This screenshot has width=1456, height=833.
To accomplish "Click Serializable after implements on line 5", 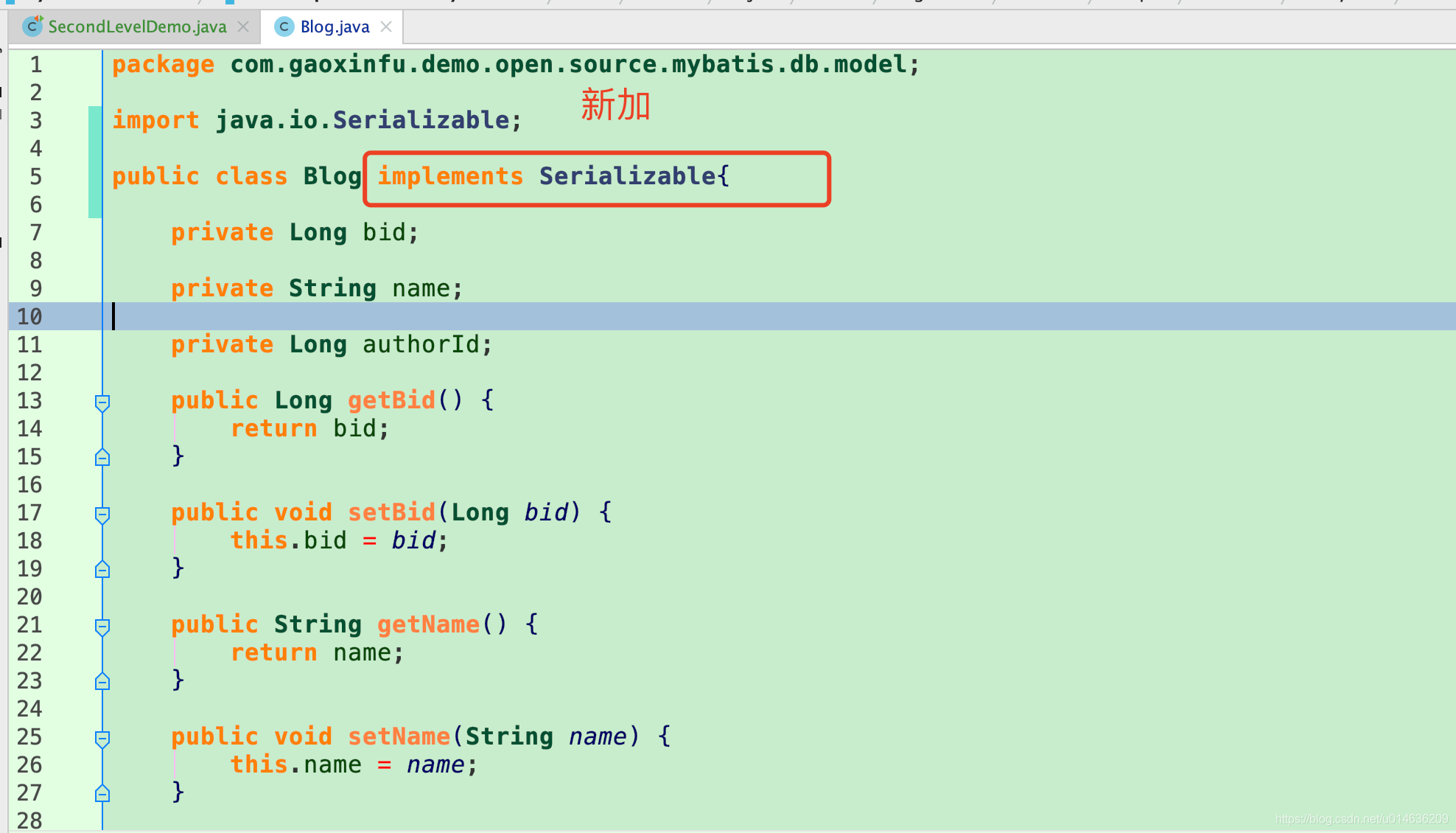I will click(x=627, y=176).
